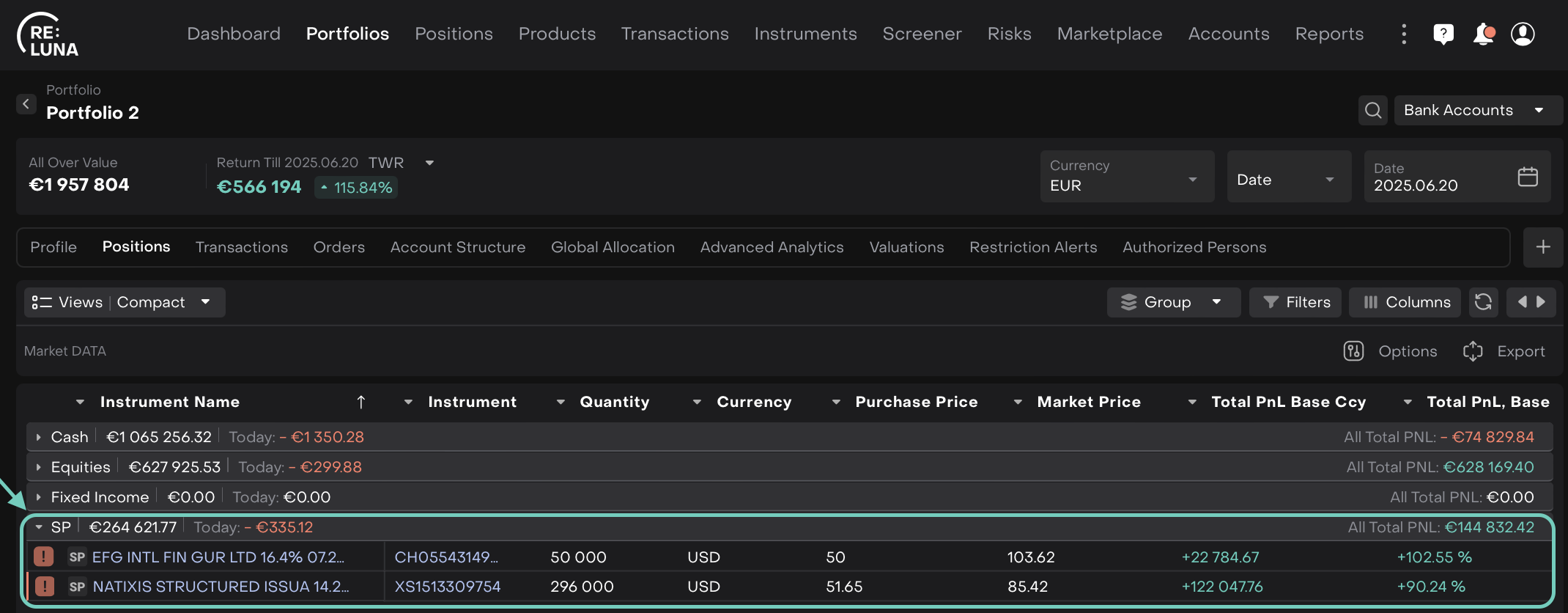Viewport: 1568px width, 613px height.
Task: Open the user profile avatar
Action: point(1523,34)
